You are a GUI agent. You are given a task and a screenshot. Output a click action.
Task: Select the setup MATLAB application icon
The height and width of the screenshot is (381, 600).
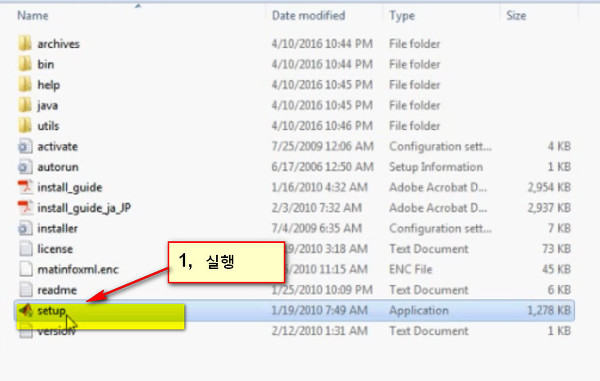[x=26, y=310]
